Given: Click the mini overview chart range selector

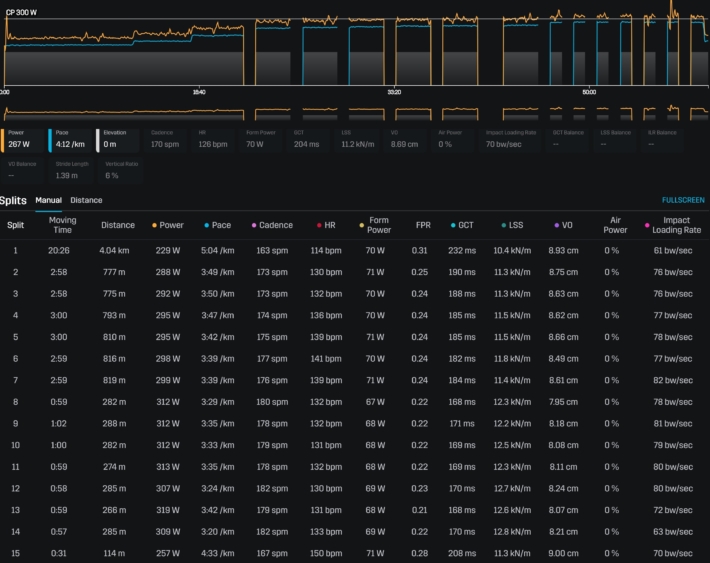Looking at the screenshot, I should [355, 114].
